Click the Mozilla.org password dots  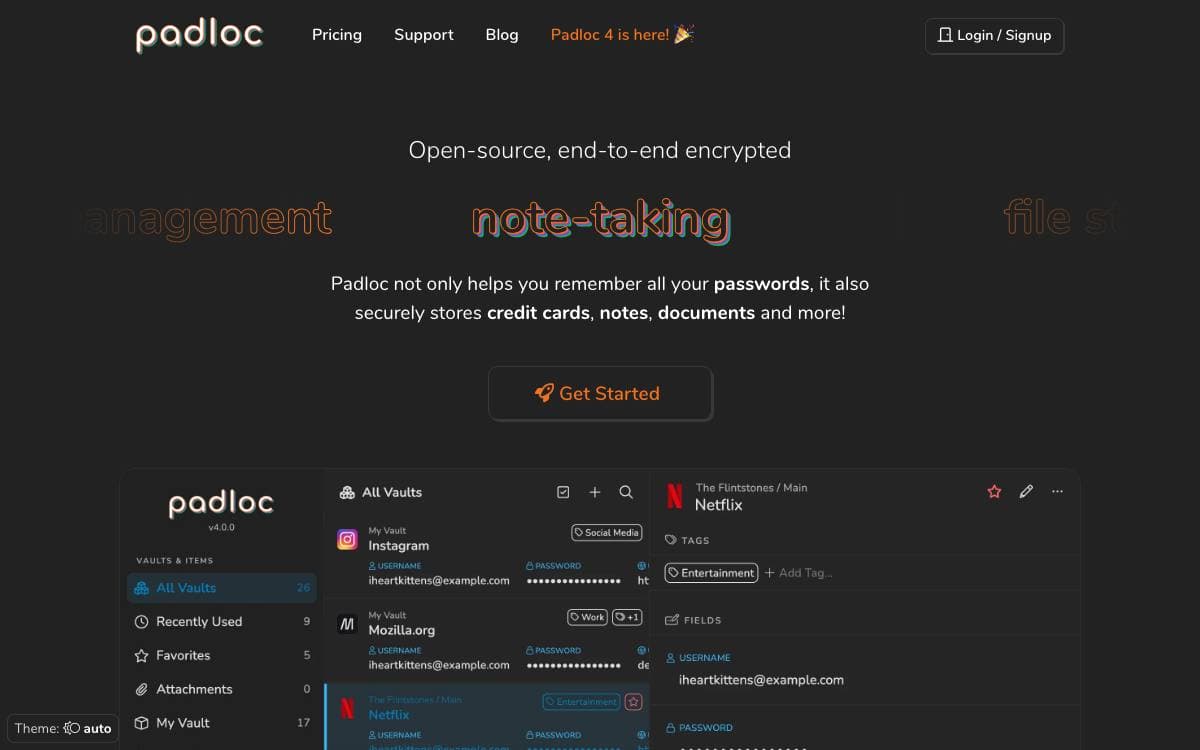click(x=574, y=665)
